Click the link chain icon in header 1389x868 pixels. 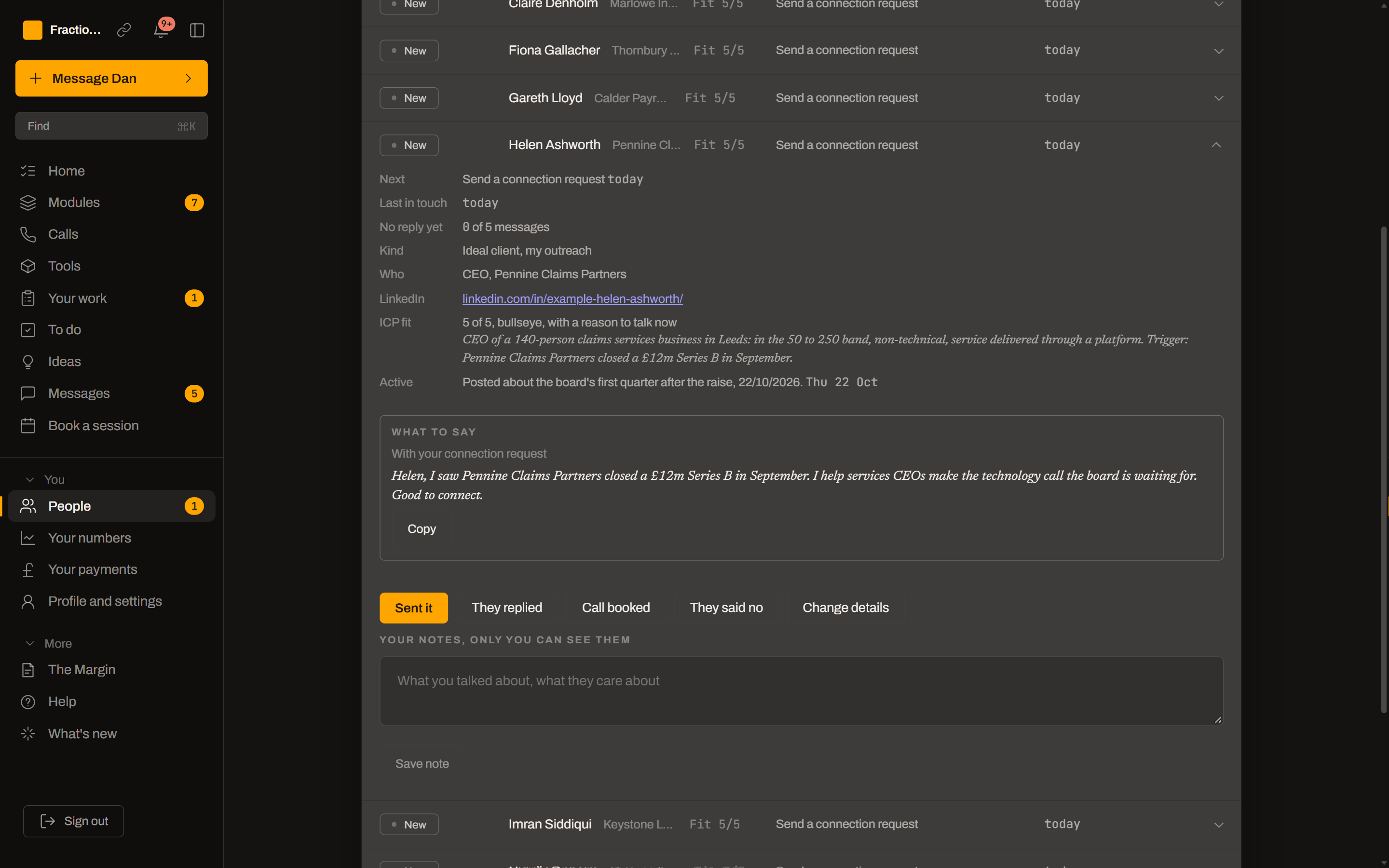(x=124, y=30)
